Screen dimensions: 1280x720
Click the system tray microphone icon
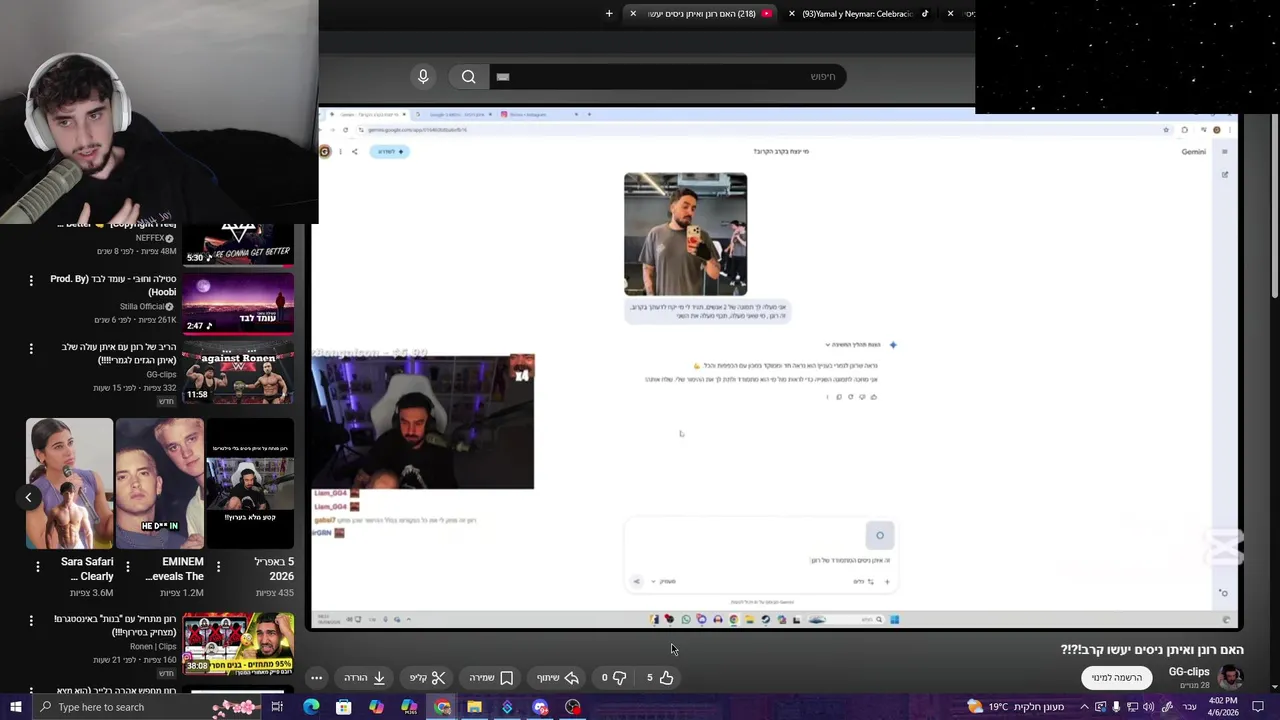point(1116,707)
